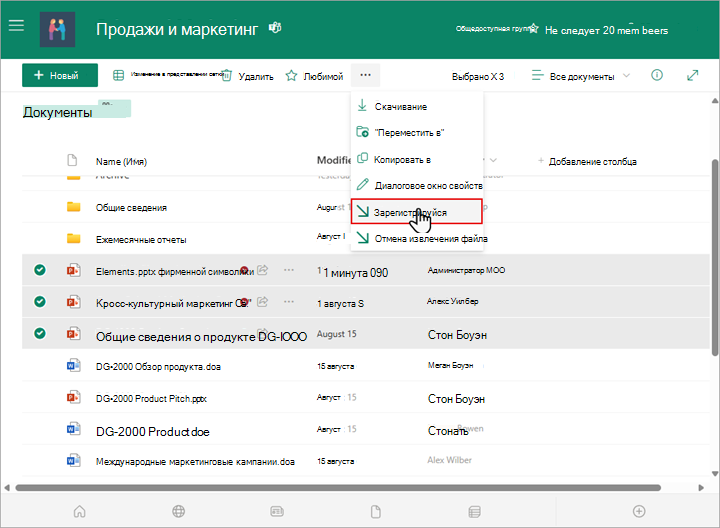Click Word icon of DG-2000 Обзор продукта
Image resolution: width=720 pixels, height=528 pixels.
[73, 365]
